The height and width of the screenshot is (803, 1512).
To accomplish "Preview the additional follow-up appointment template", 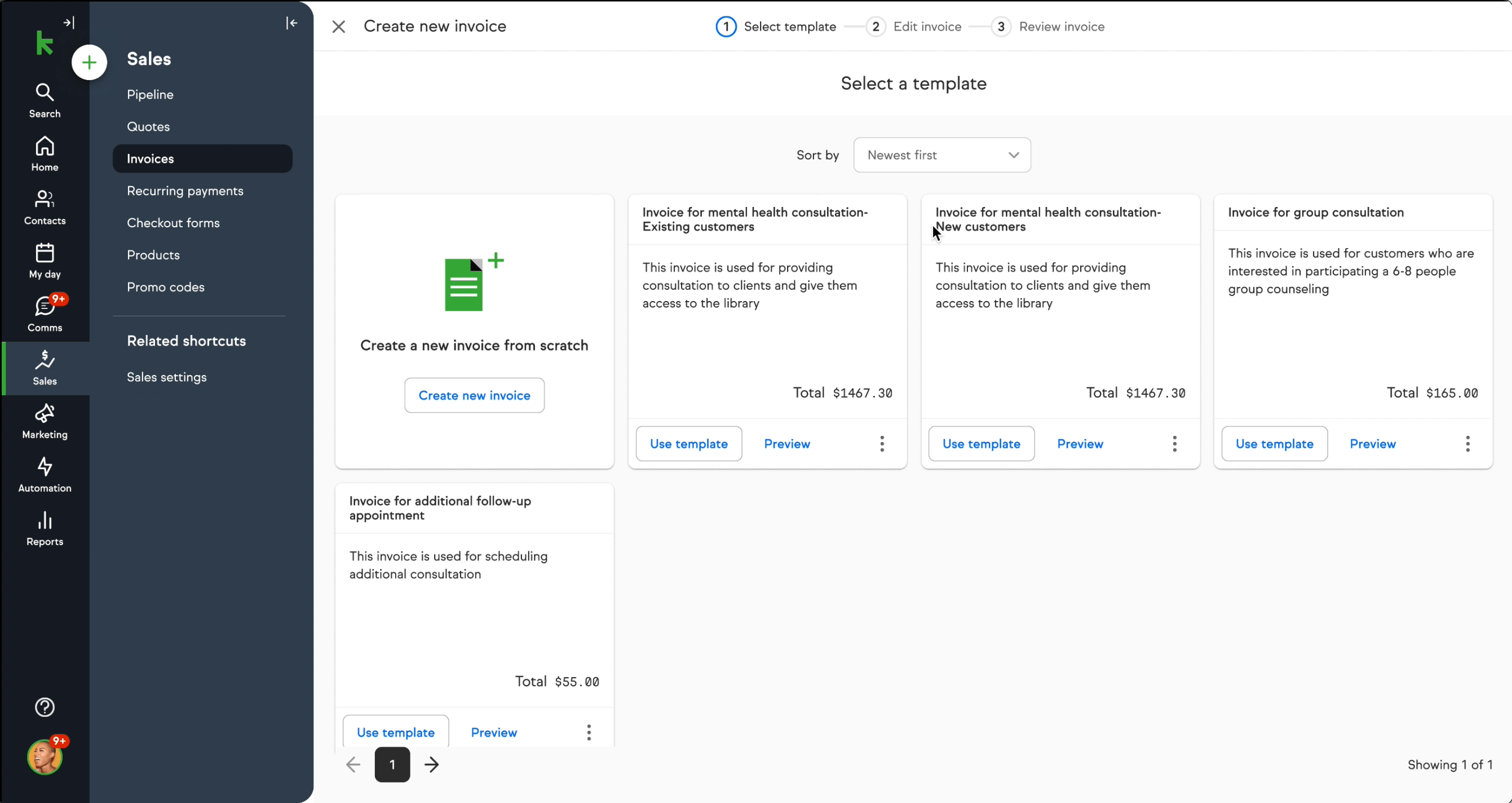I will pos(494,732).
